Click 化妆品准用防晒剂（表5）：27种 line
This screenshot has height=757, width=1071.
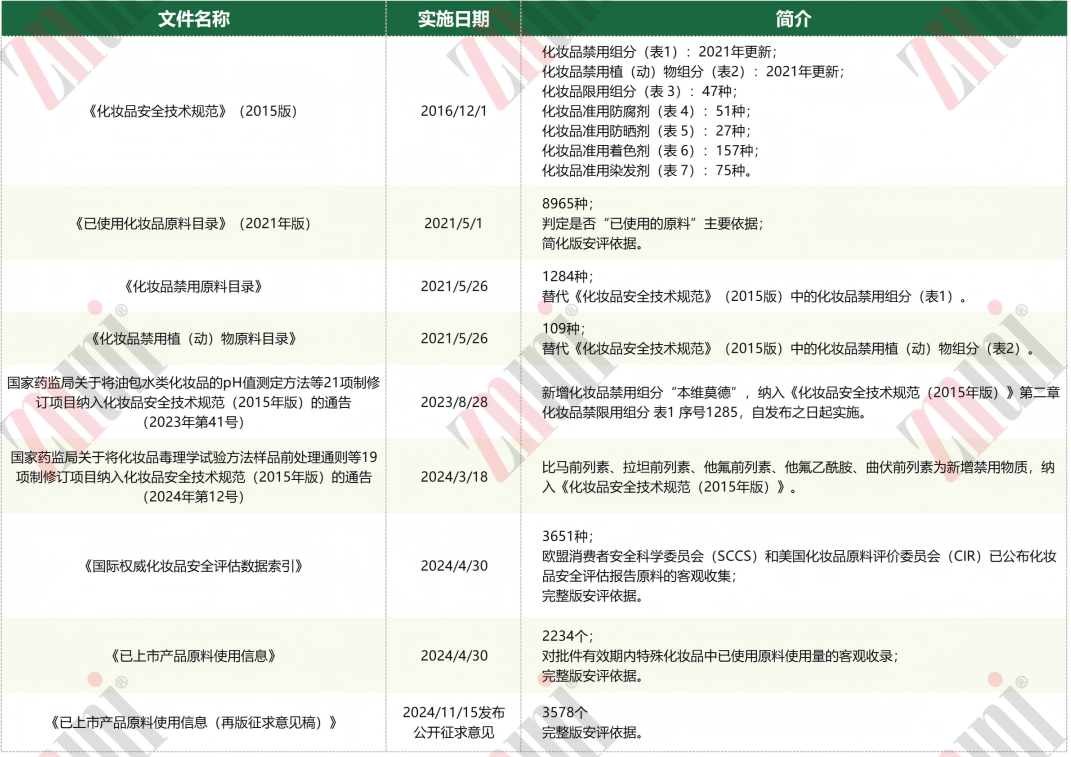click(646, 130)
